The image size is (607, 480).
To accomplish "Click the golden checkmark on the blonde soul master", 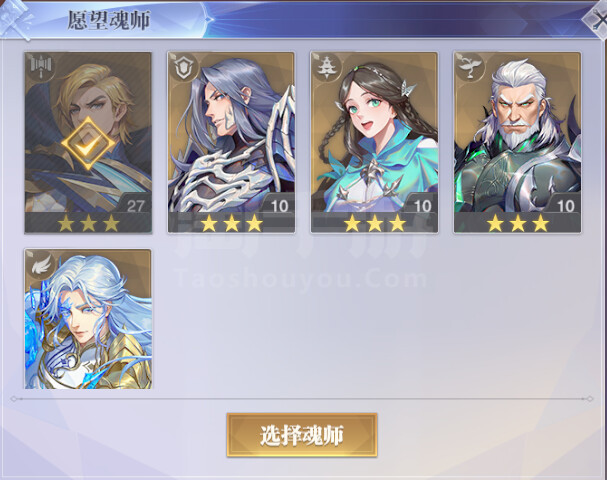I will (x=88, y=144).
